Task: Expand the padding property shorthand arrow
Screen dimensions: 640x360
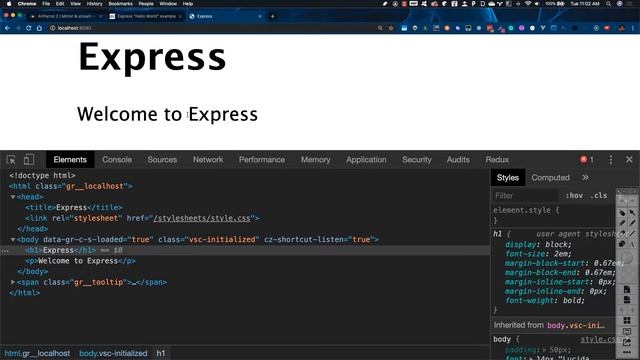Action: [544, 350]
